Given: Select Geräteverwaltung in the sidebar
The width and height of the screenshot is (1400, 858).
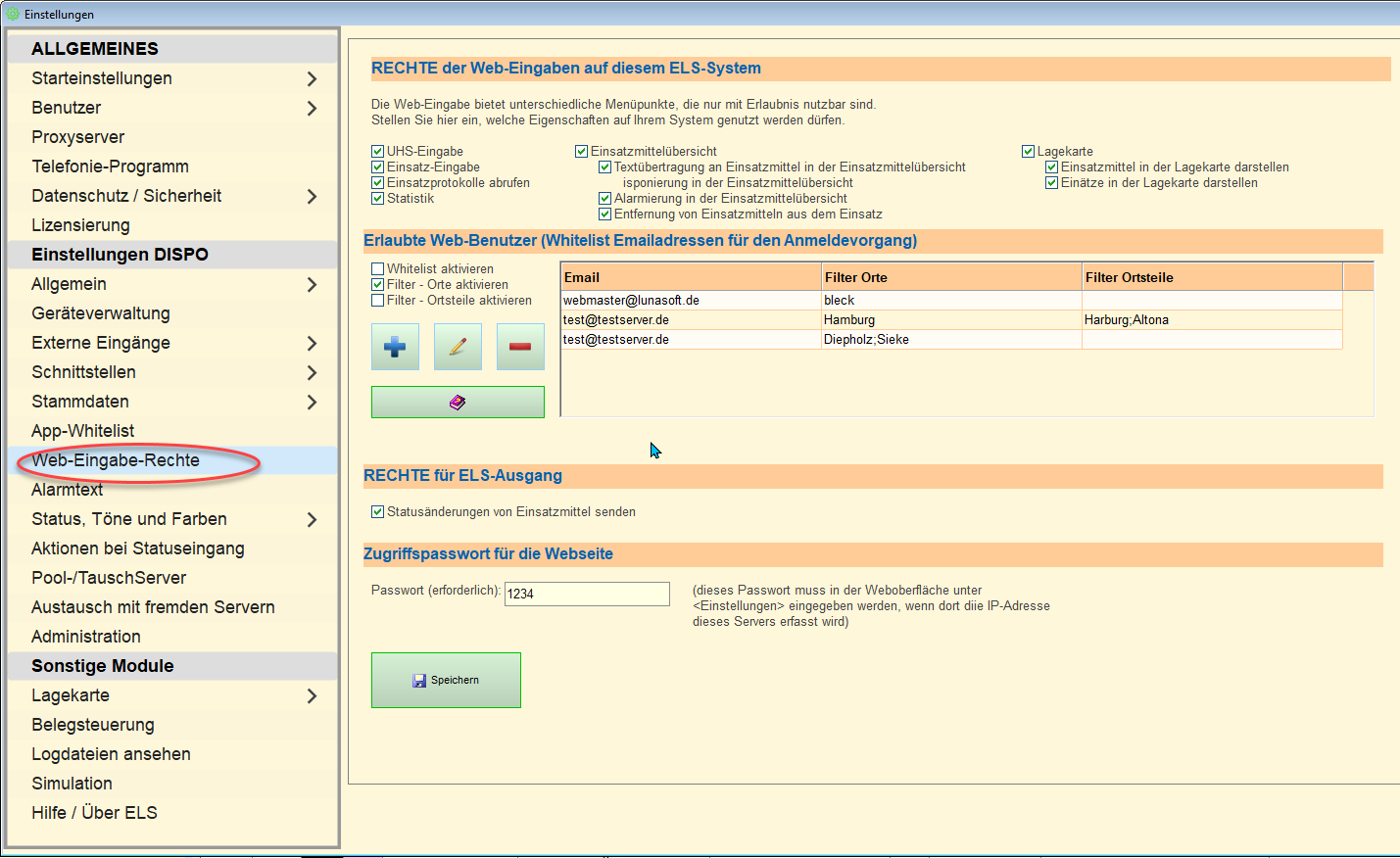Looking at the screenshot, I should pos(101,313).
